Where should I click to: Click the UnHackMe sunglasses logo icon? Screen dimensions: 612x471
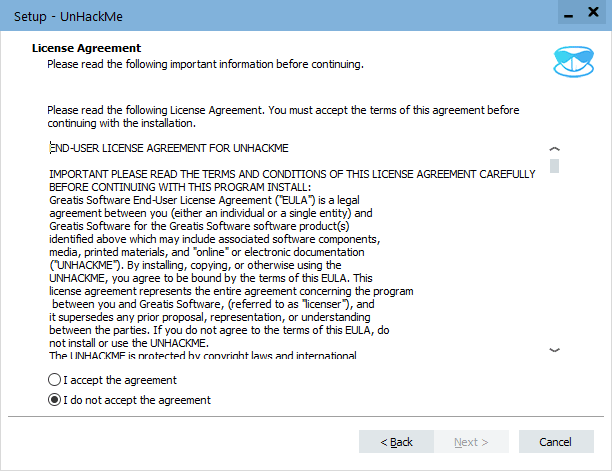click(x=574, y=62)
